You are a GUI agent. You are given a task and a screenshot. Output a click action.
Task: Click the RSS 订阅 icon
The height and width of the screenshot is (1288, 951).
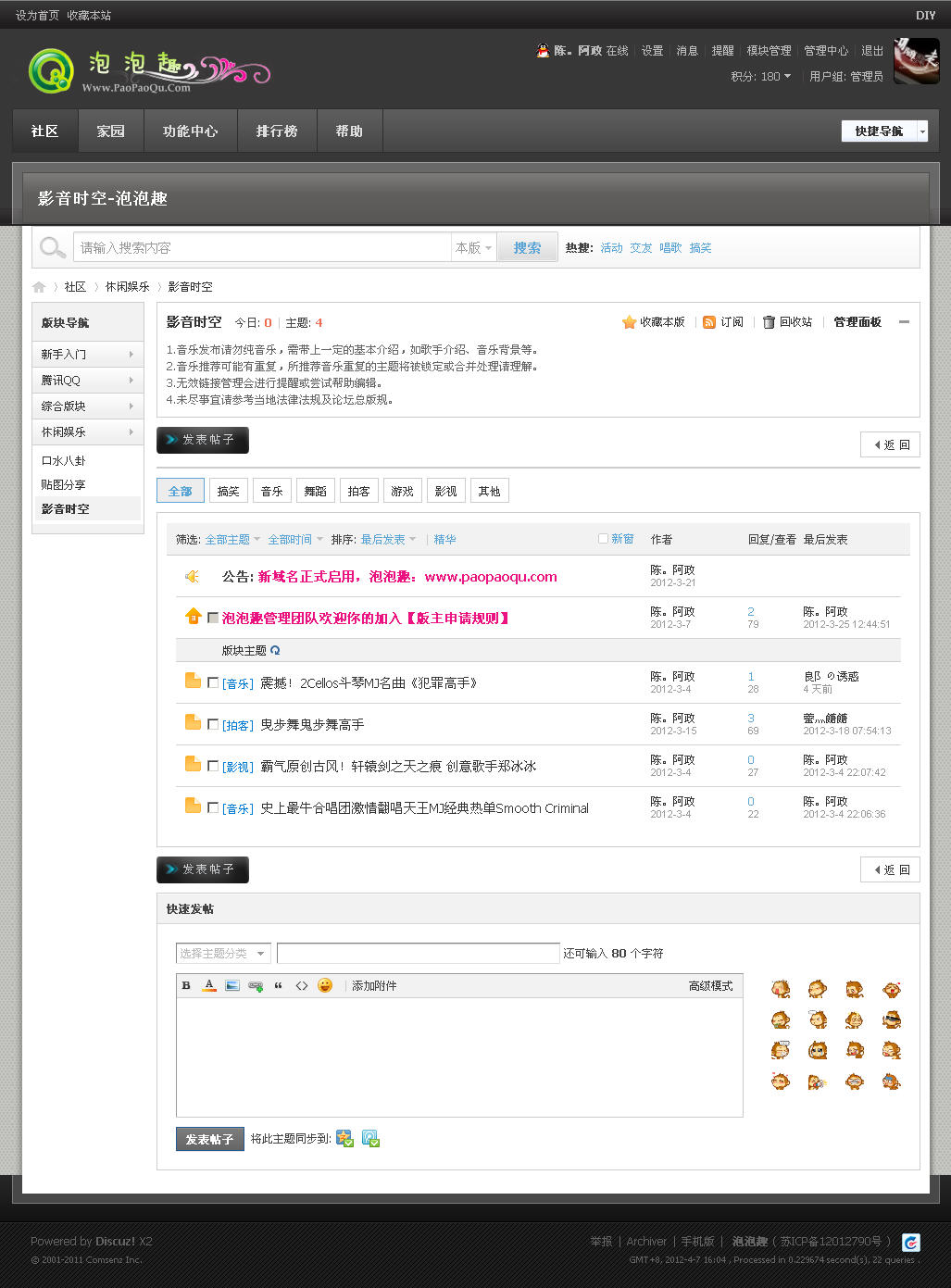709,322
